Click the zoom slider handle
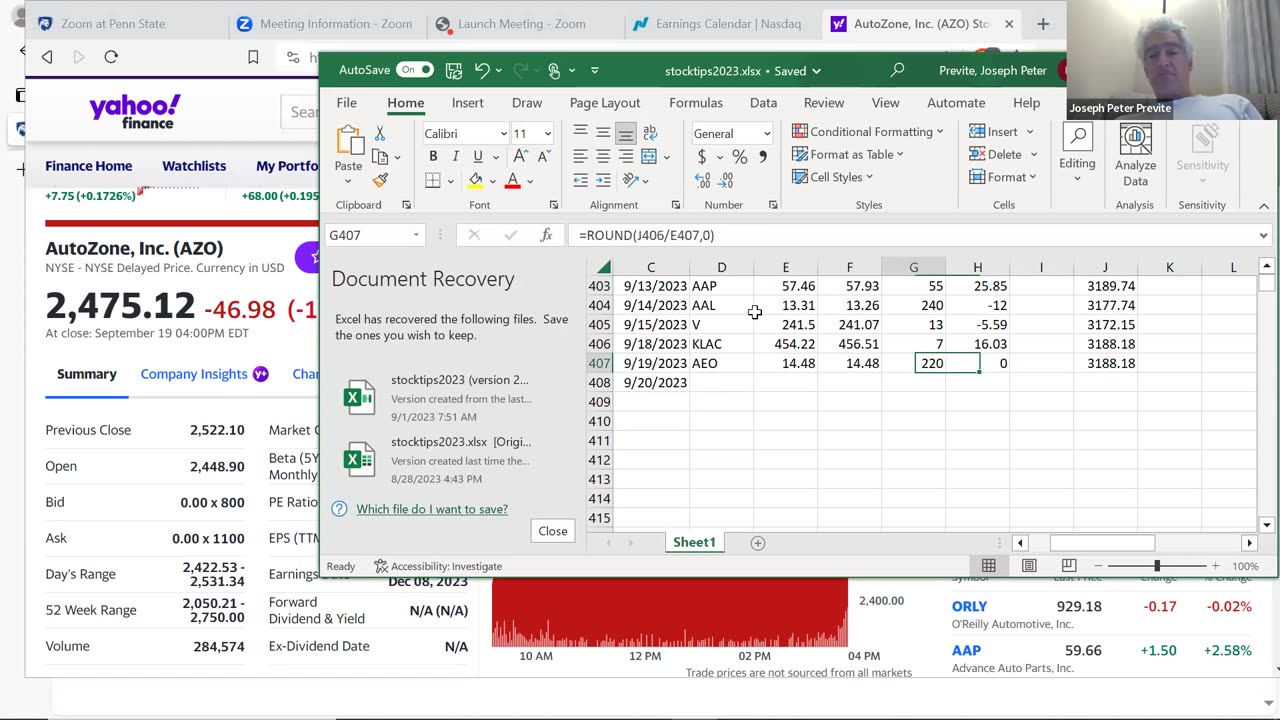 tap(1157, 566)
